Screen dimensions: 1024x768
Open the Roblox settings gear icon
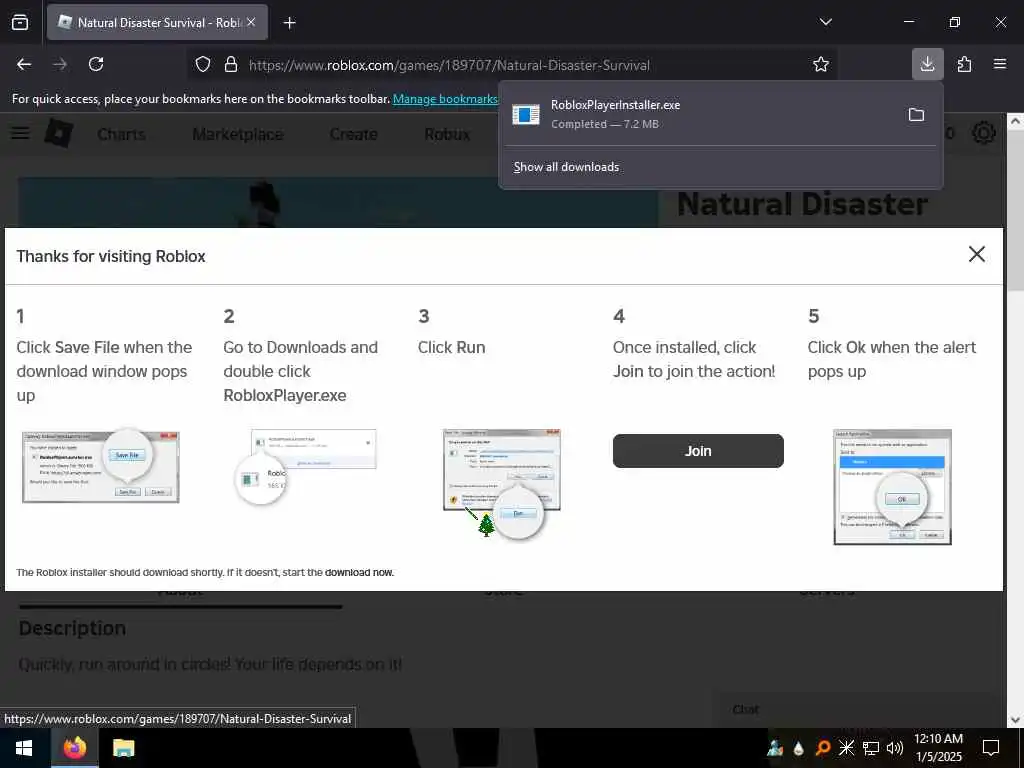pyautogui.click(x=984, y=133)
